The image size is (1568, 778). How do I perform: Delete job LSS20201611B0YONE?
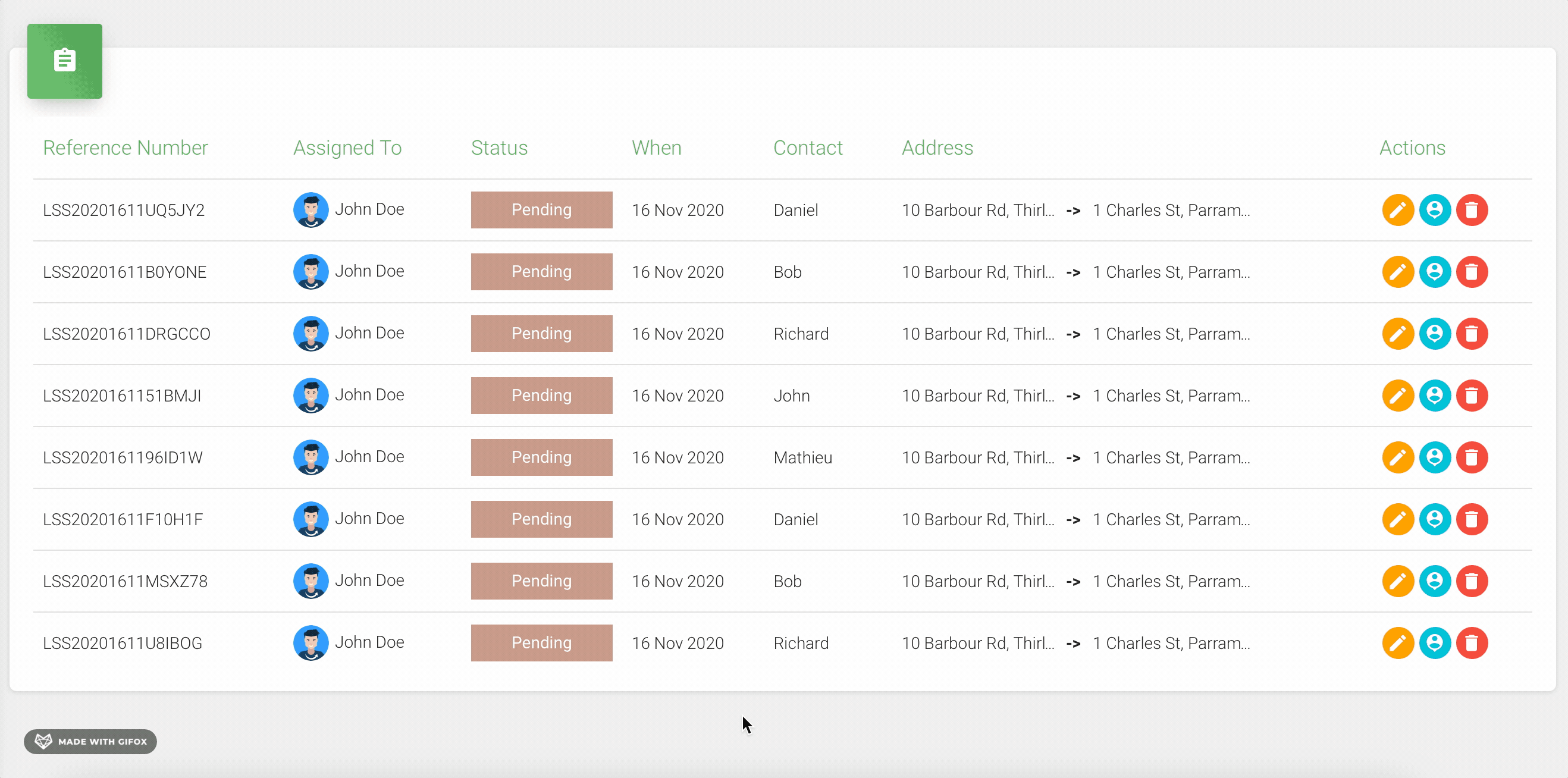pyautogui.click(x=1472, y=271)
